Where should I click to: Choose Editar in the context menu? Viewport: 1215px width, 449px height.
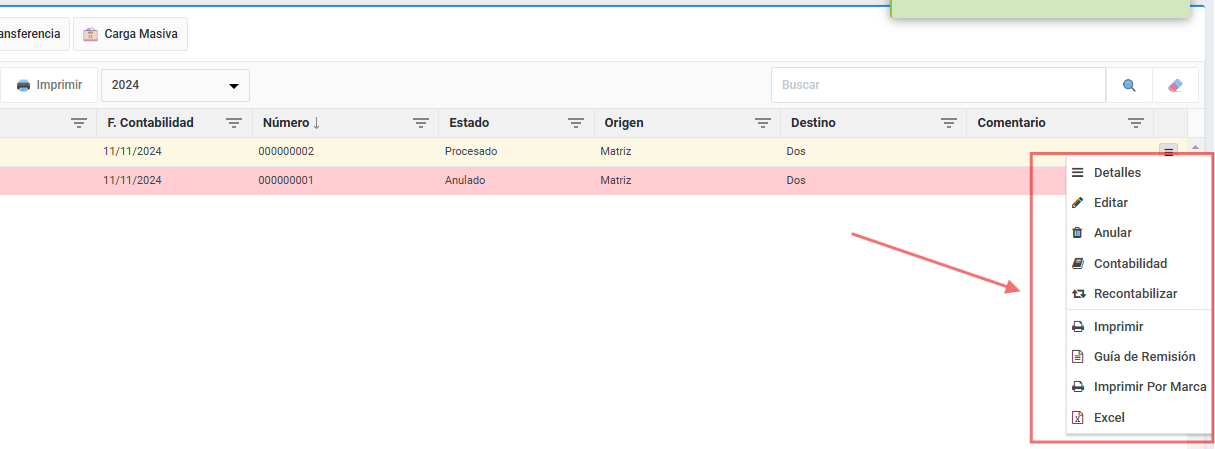click(x=1110, y=203)
